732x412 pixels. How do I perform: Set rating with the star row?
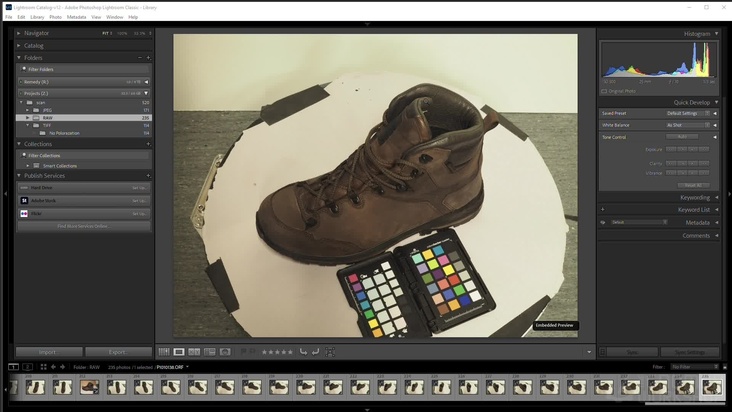[277, 352]
